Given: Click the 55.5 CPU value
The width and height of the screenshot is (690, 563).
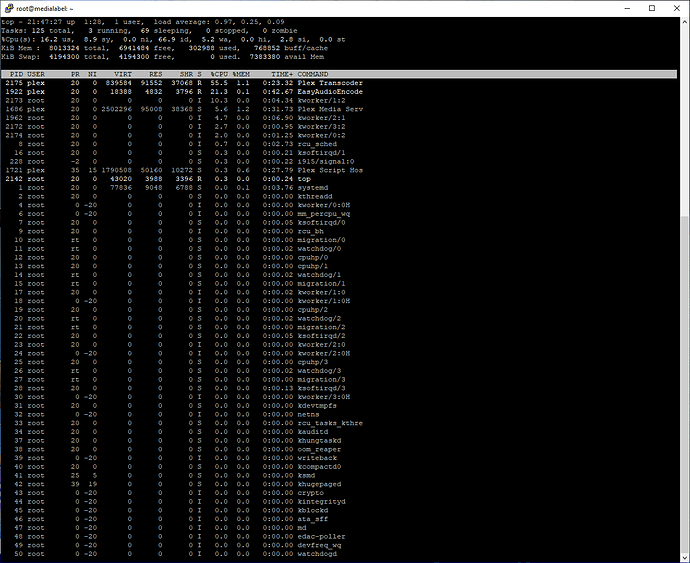Looking at the screenshot, I should (x=219, y=83).
